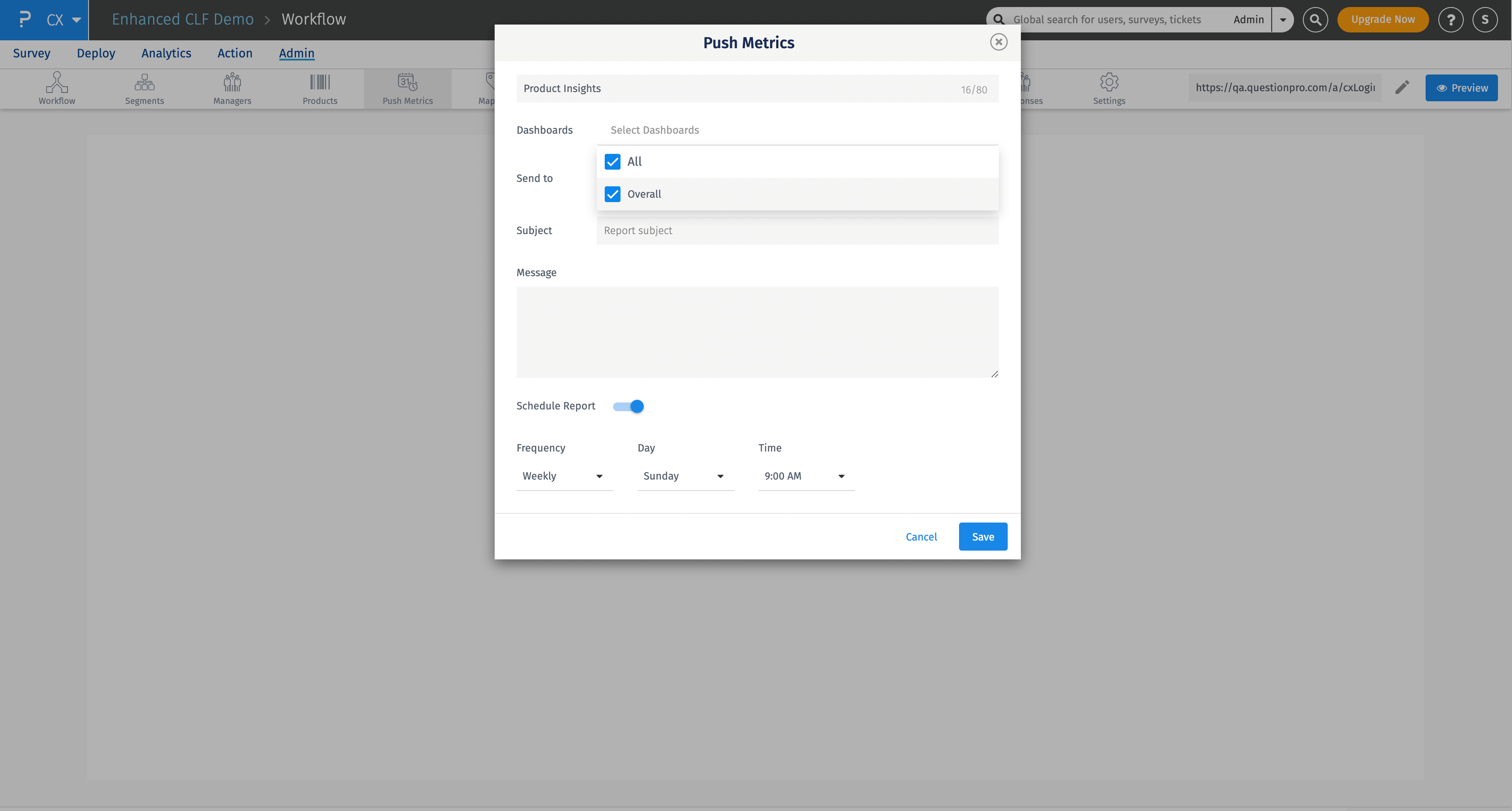Switch to the Analytics tab
Viewport: 1512px width, 811px height.
click(166, 53)
